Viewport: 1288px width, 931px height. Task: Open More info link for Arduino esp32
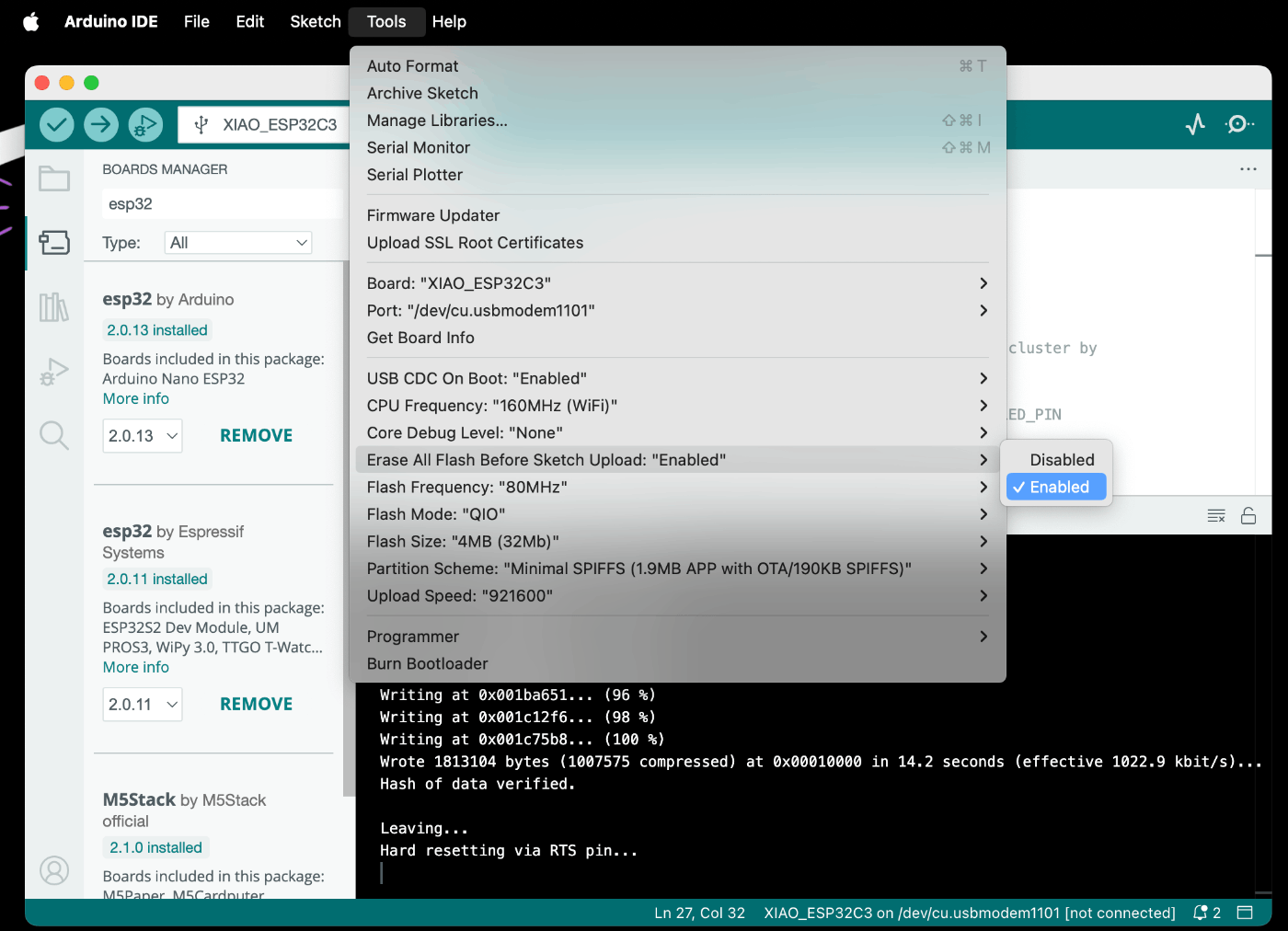(x=136, y=399)
